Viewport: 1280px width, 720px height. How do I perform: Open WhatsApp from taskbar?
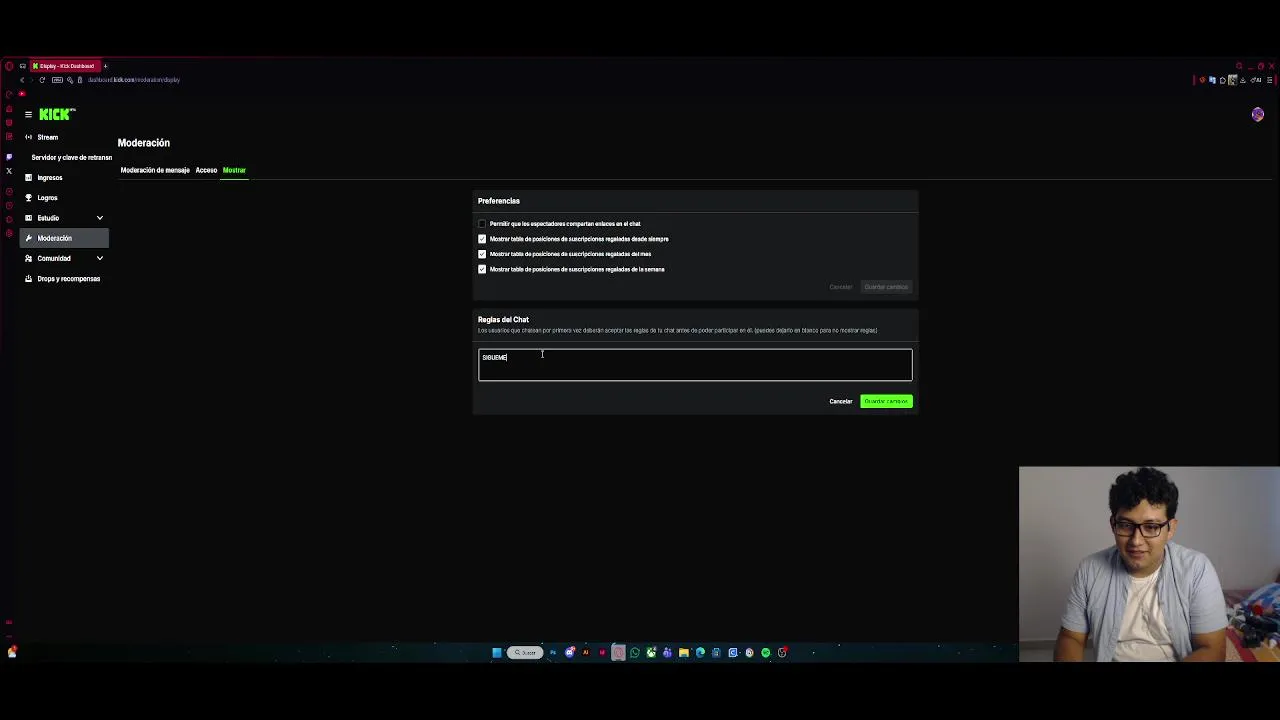coord(635,653)
